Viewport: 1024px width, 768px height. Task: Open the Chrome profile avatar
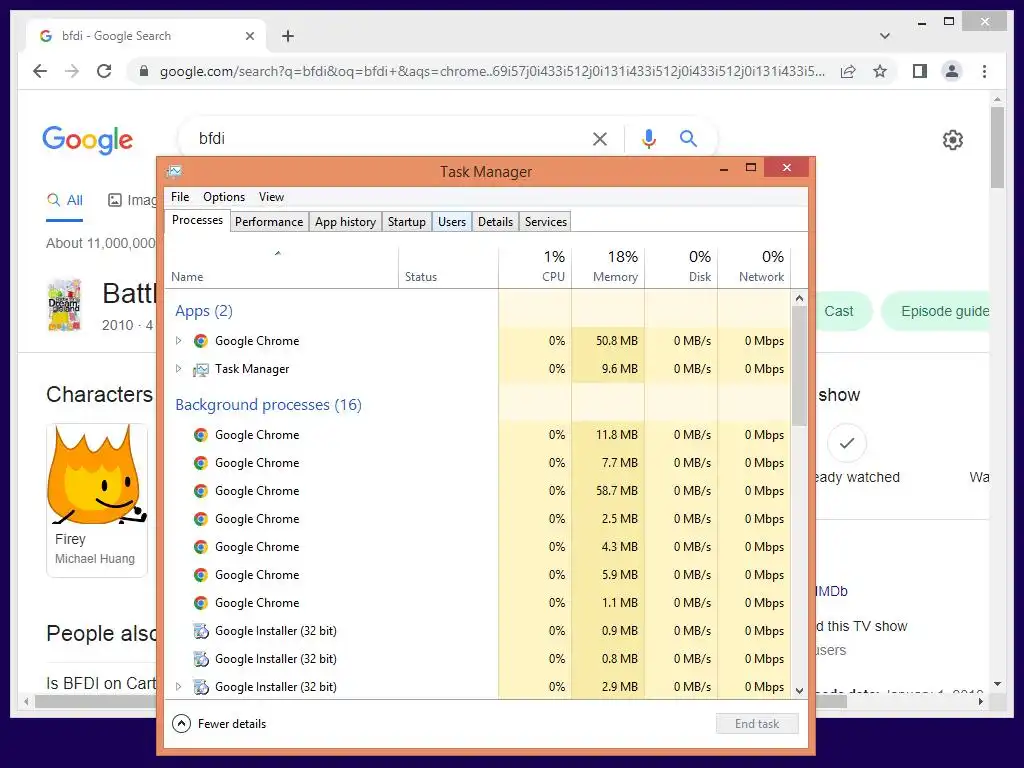(x=952, y=71)
